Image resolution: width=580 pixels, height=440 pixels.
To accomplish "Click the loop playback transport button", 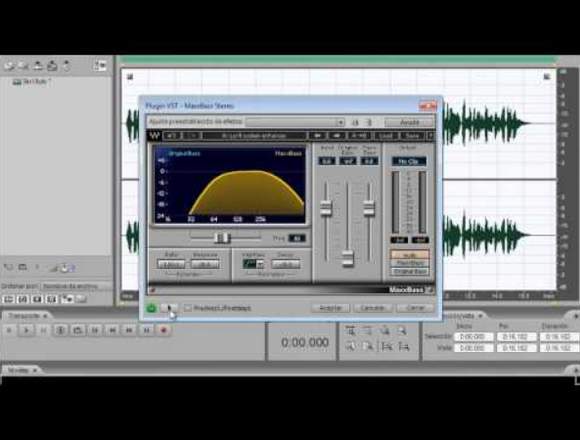I will point(77,330).
